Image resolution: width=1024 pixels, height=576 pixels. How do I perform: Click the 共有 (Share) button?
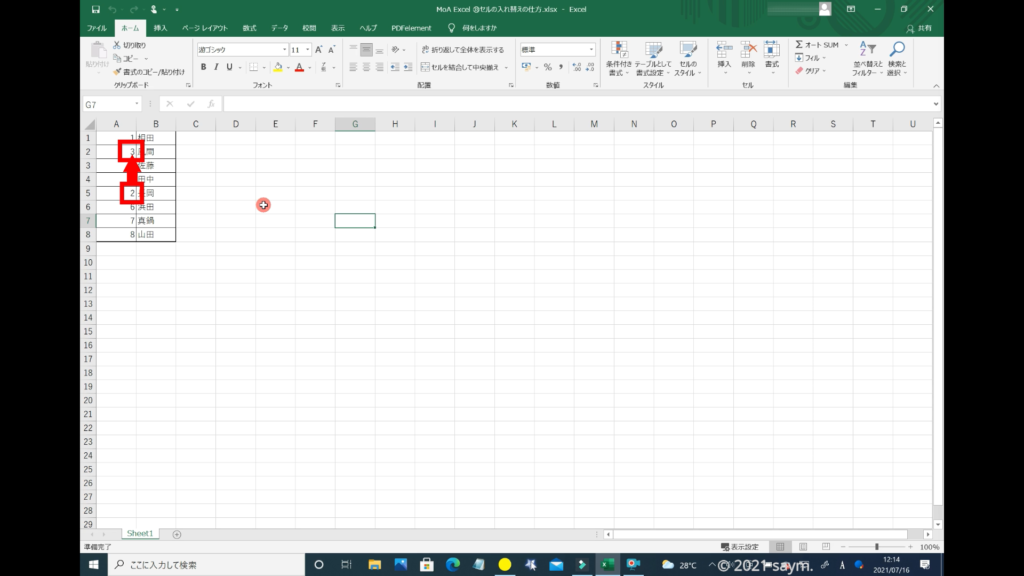coord(918,28)
